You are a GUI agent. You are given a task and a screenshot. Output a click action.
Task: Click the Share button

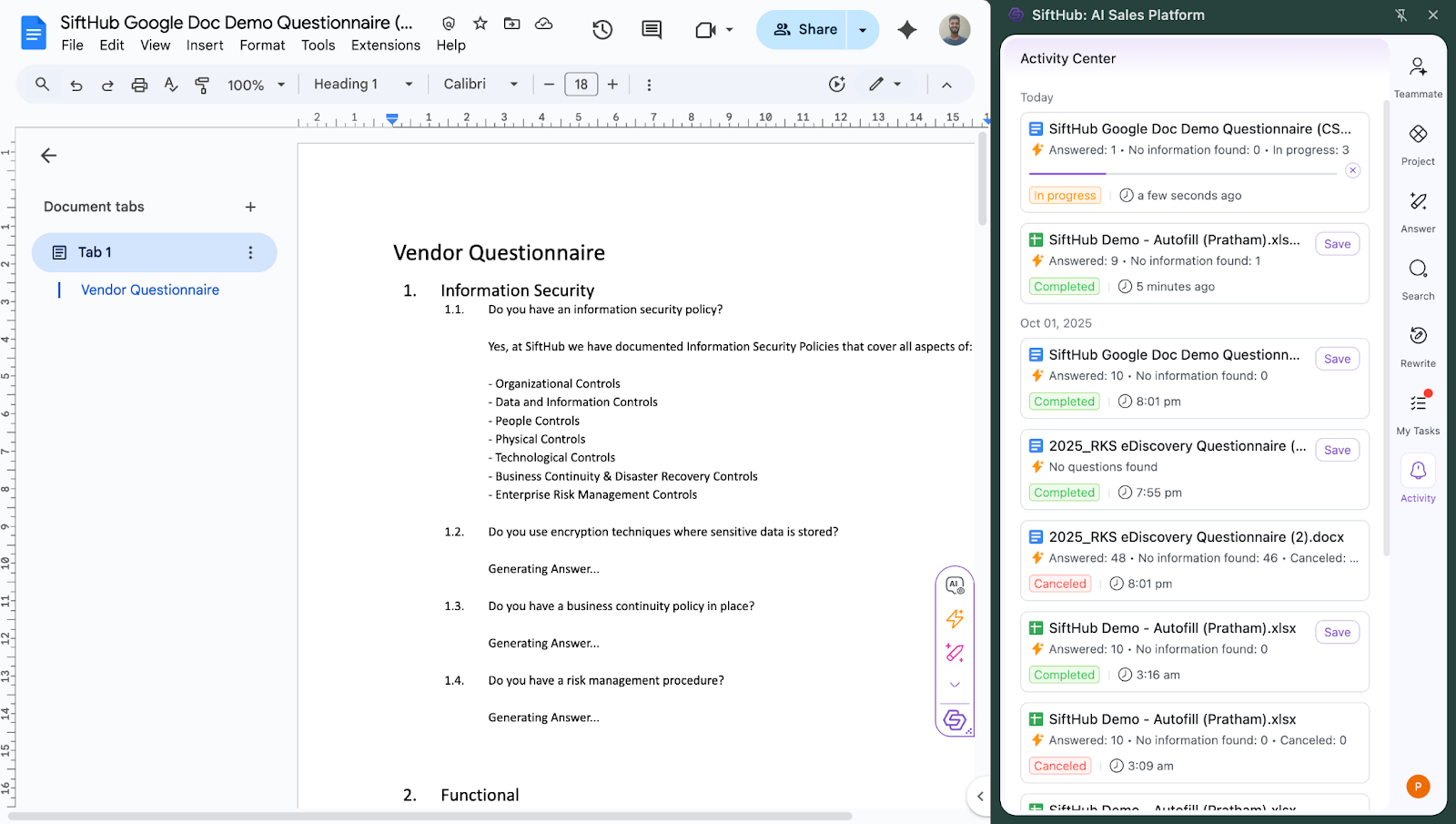click(x=804, y=30)
